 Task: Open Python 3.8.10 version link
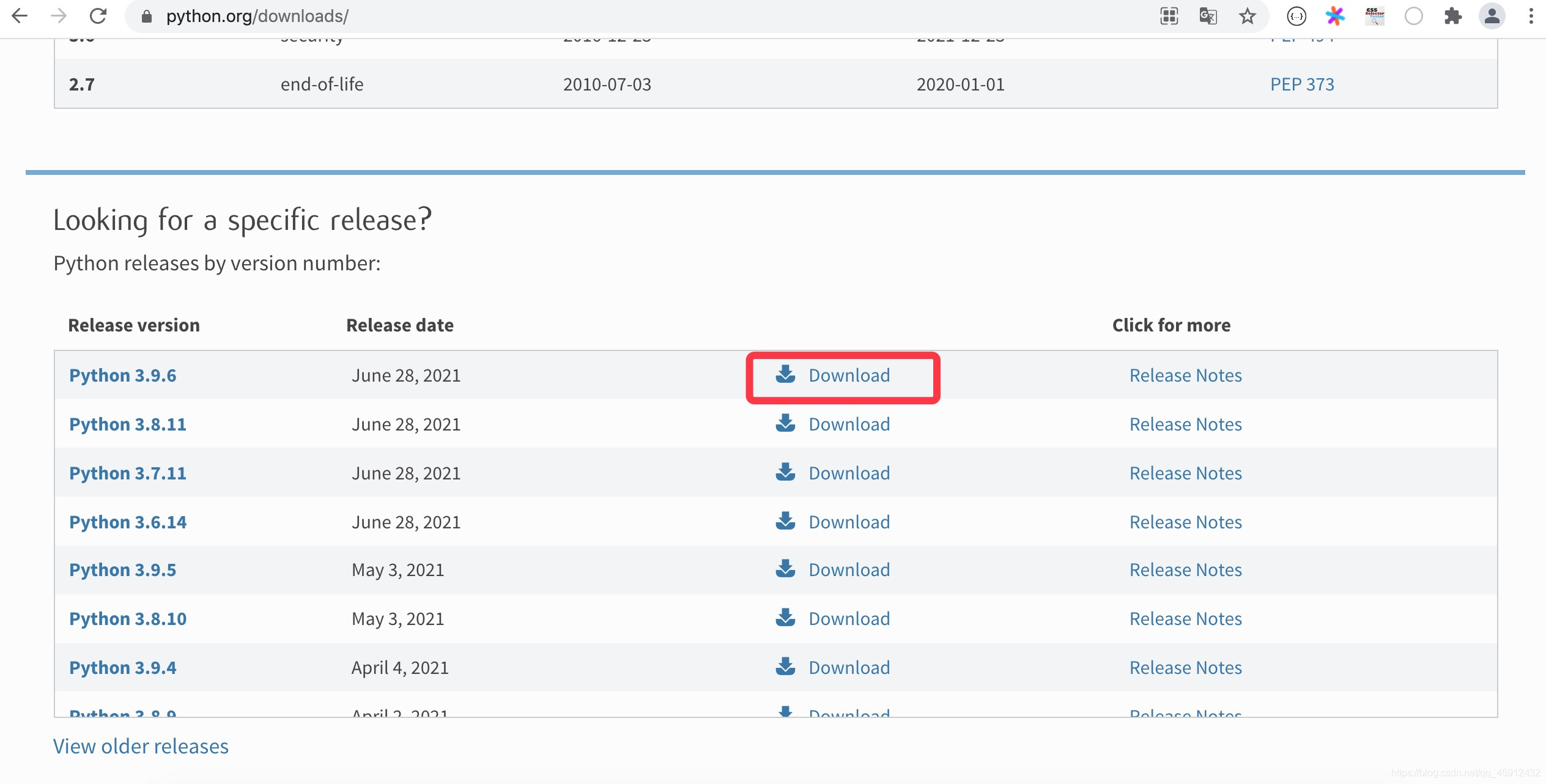point(128,619)
